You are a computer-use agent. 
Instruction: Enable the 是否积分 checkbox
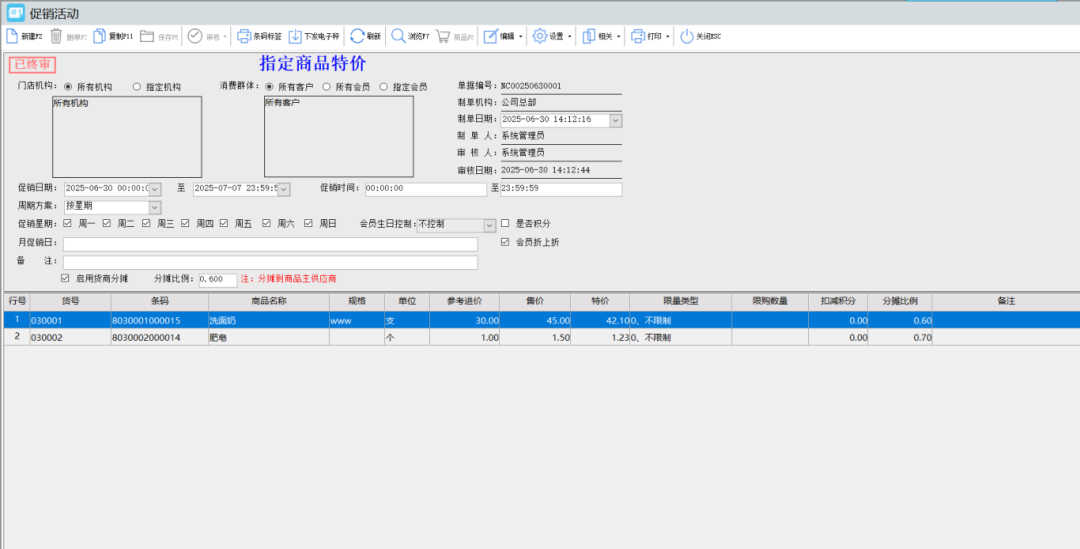coord(505,223)
